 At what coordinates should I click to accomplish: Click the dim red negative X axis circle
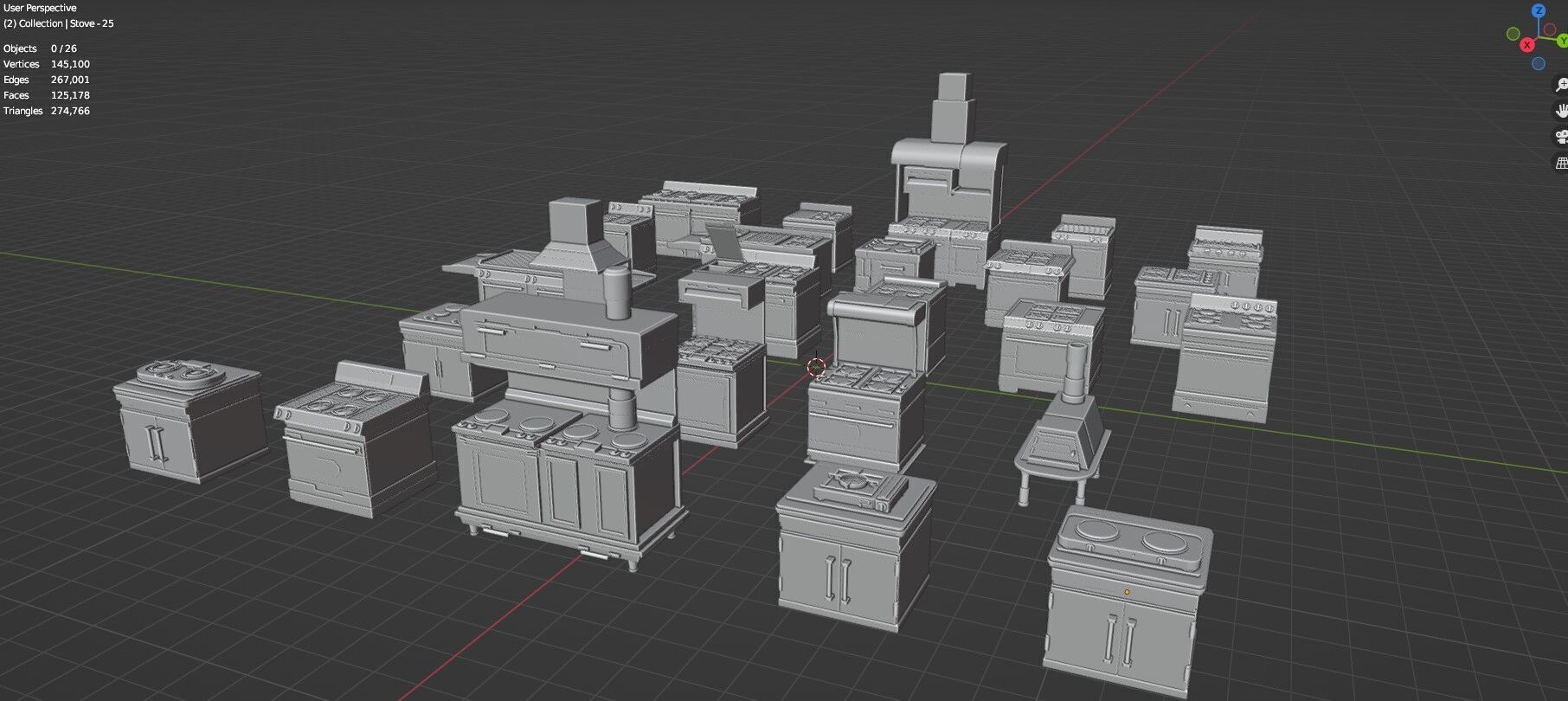1550,30
